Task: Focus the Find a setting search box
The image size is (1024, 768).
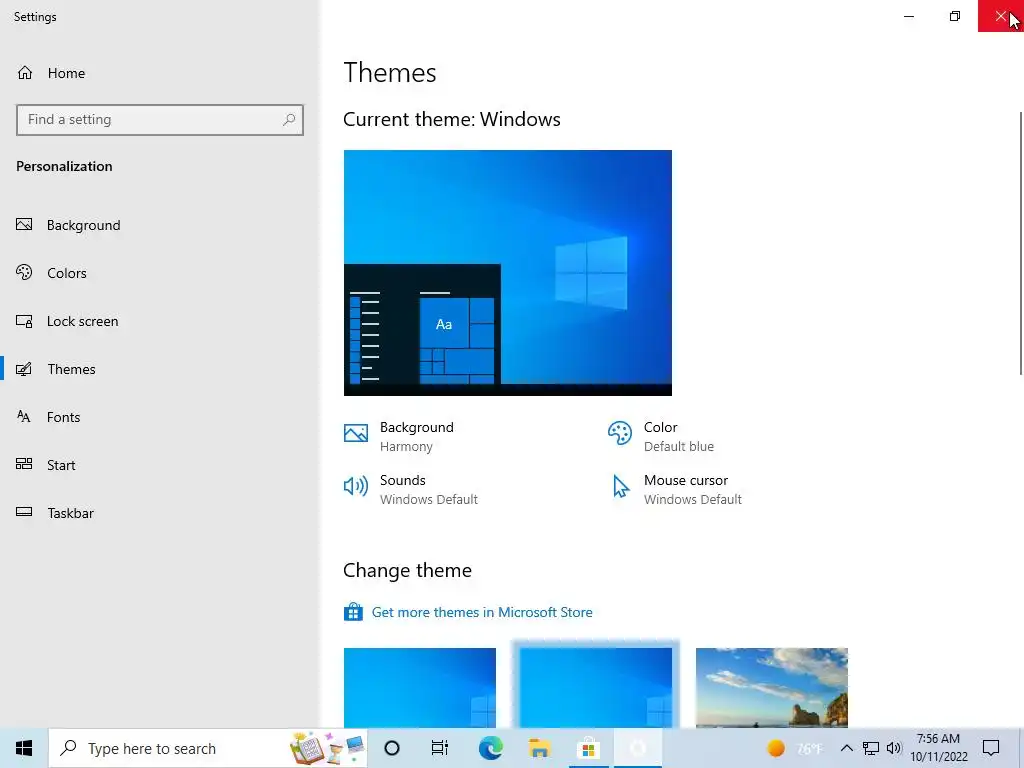Action: coord(160,120)
